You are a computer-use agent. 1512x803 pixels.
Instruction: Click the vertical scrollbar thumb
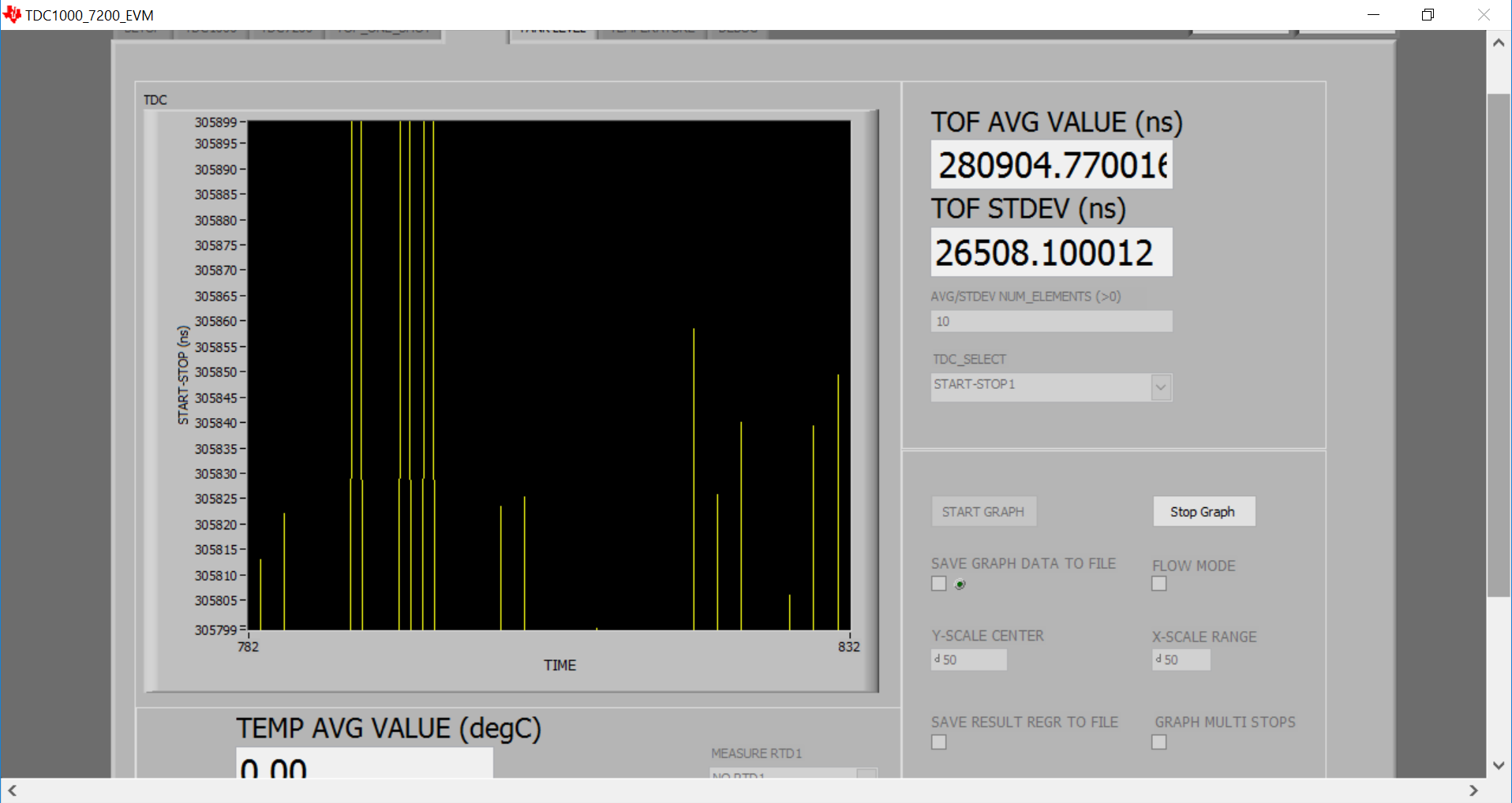coord(1499,345)
